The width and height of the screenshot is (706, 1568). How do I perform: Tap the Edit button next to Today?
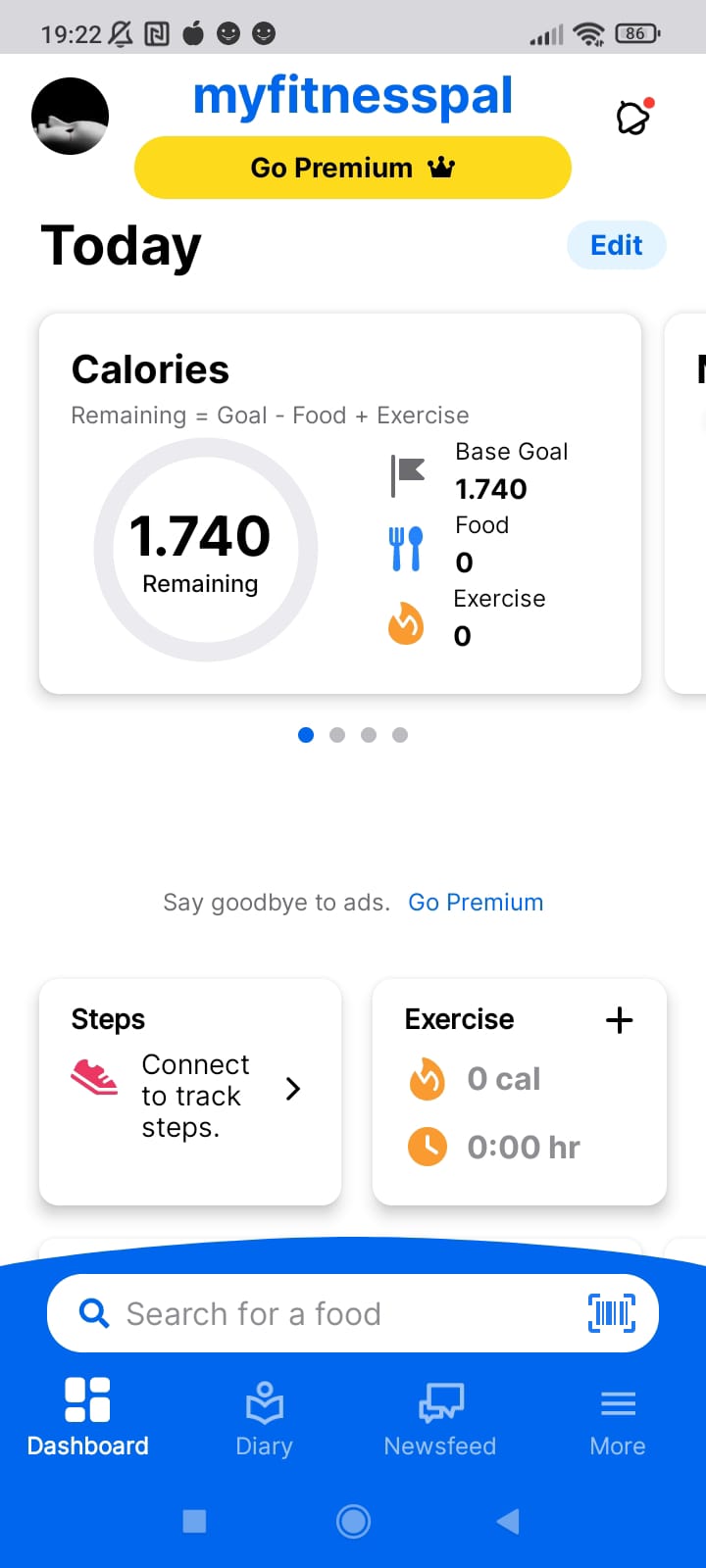point(617,245)
